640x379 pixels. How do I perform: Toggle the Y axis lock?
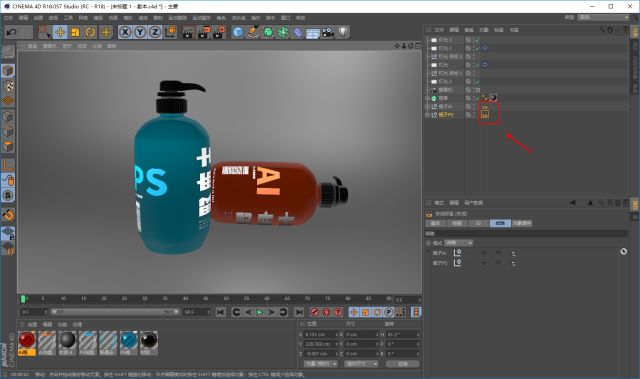coord(140,32)
